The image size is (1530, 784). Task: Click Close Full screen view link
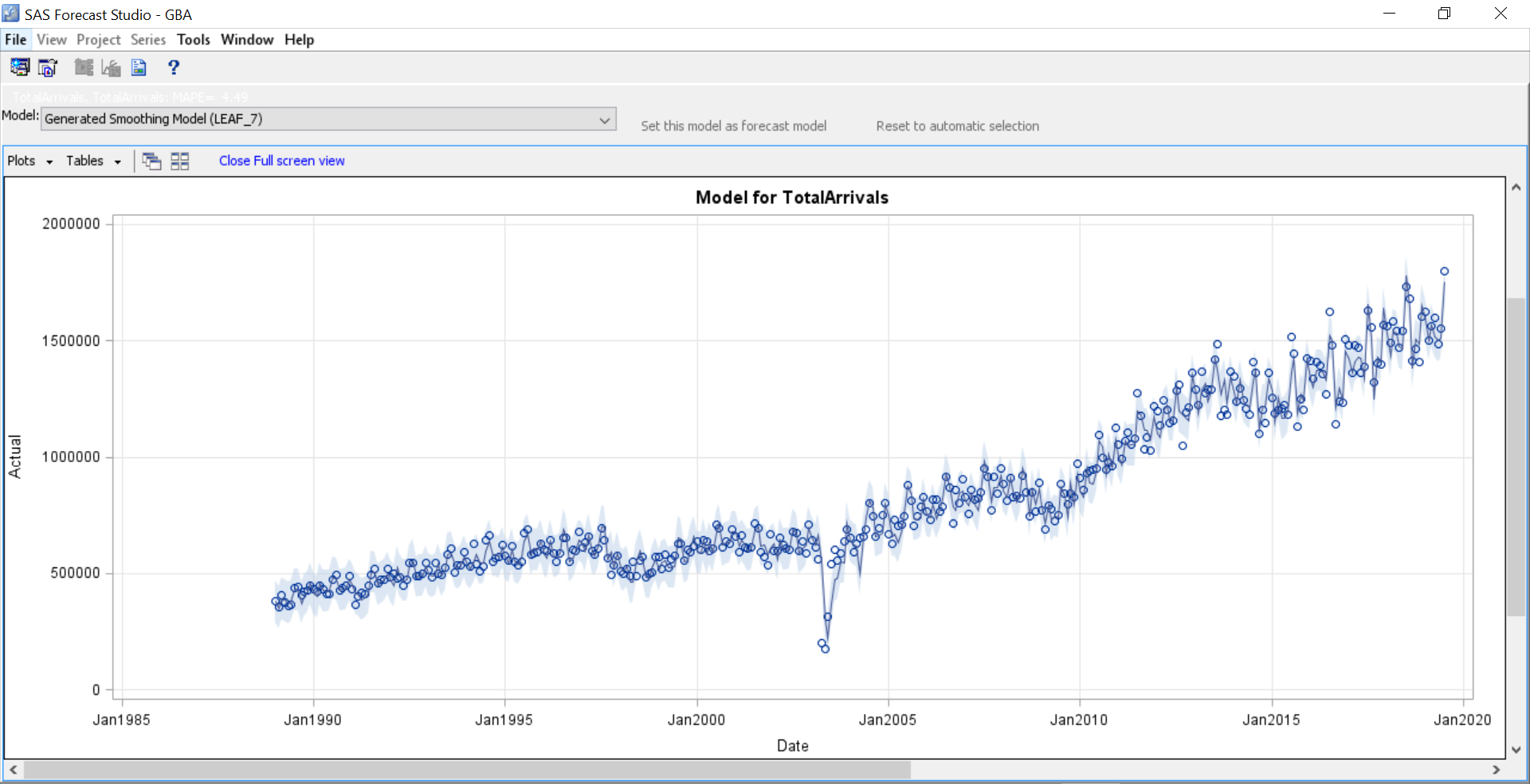pos(282,161)
